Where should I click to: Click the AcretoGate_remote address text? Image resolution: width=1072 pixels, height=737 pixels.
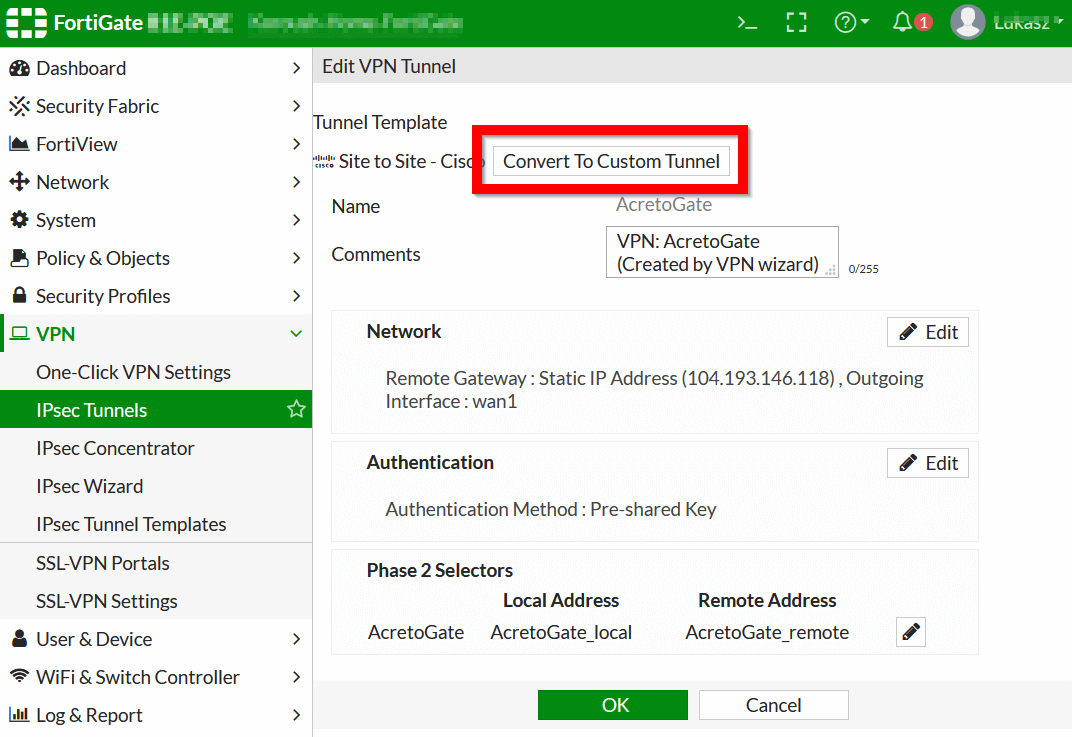click(767, 632)
